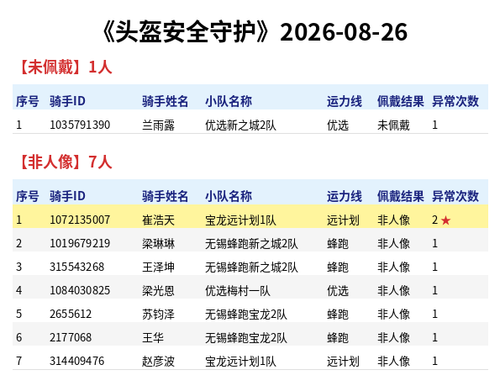Image resolution: width=500 pixels, height=382 pixels.
Task: Click 无锡蜂跑宝龙2队 in 苏钧泽's row
Action: pos(246,314)
